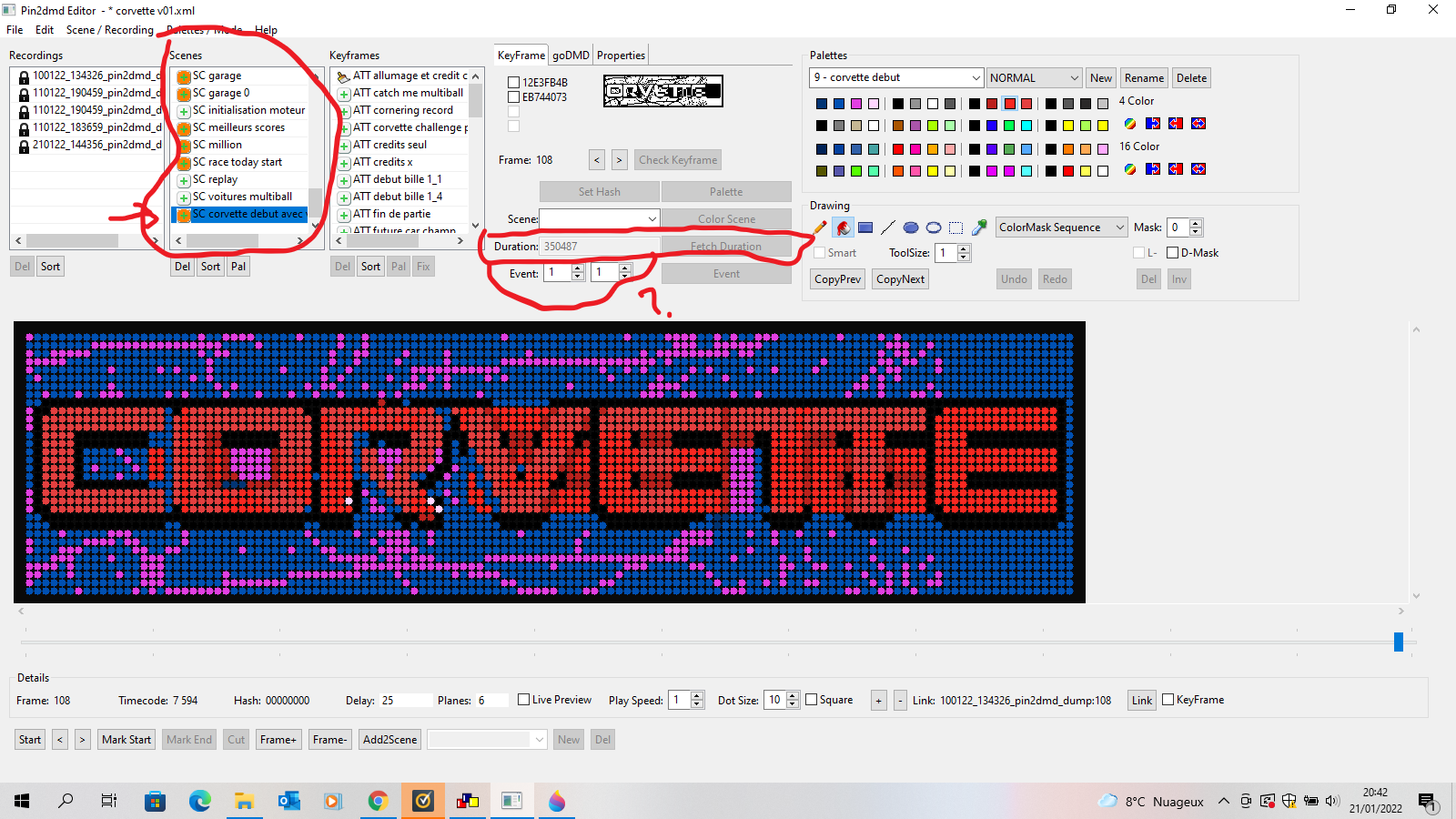Select the filled rectangle tool

click(x=865, y=227)
